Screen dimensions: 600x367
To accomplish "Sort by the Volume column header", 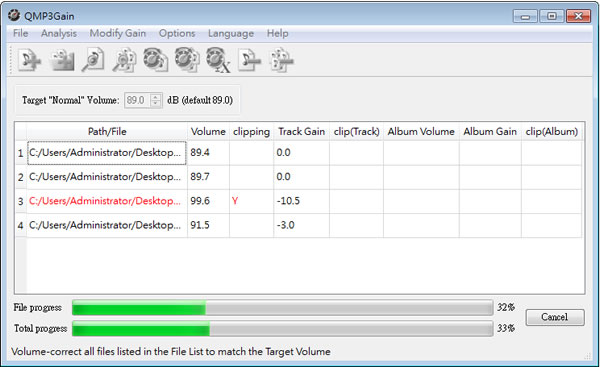I will point(208,132).
